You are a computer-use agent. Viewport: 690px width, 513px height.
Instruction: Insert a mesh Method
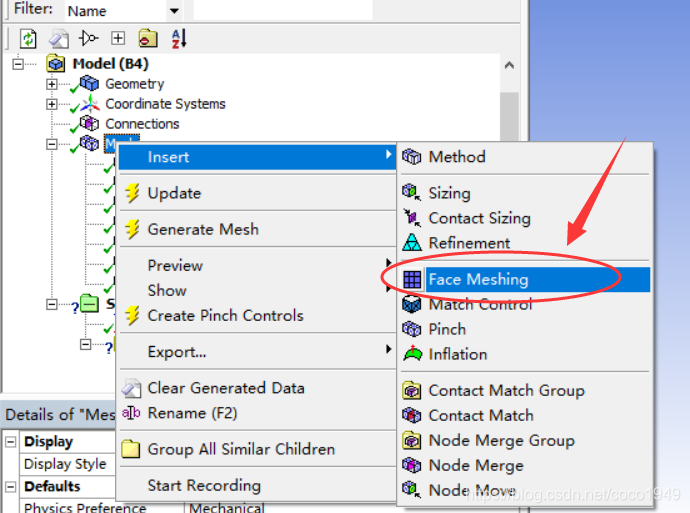click(525, 157)
